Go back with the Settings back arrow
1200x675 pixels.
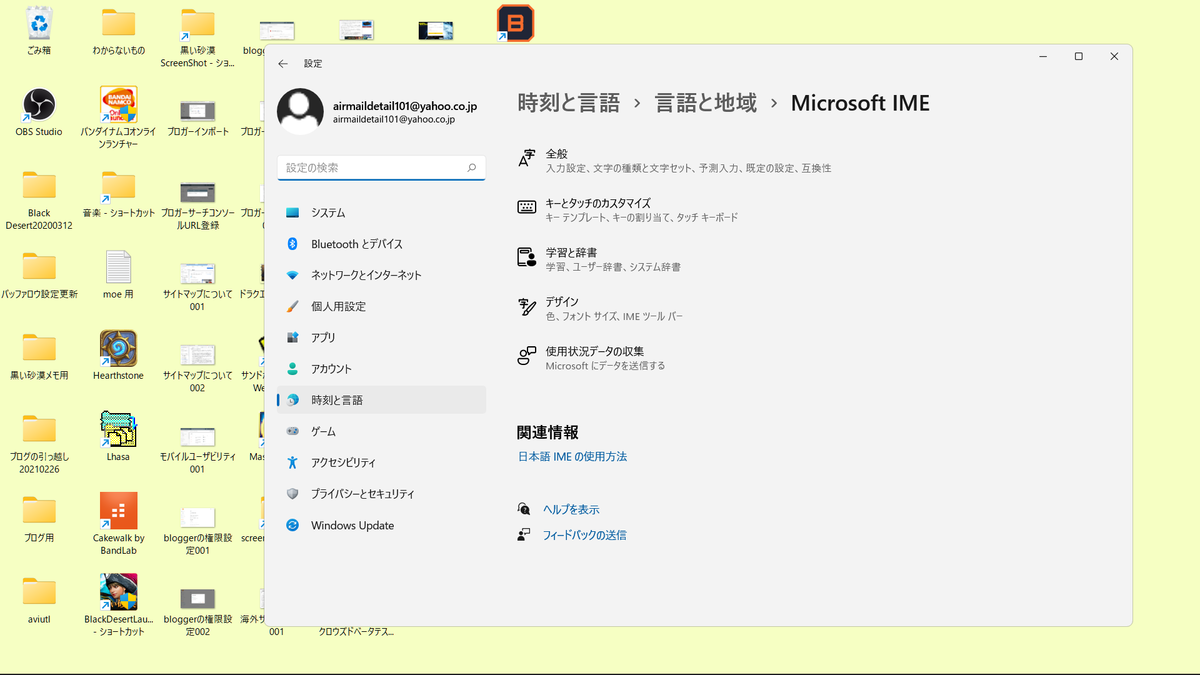pyautogui.click(x=283, y=63)
